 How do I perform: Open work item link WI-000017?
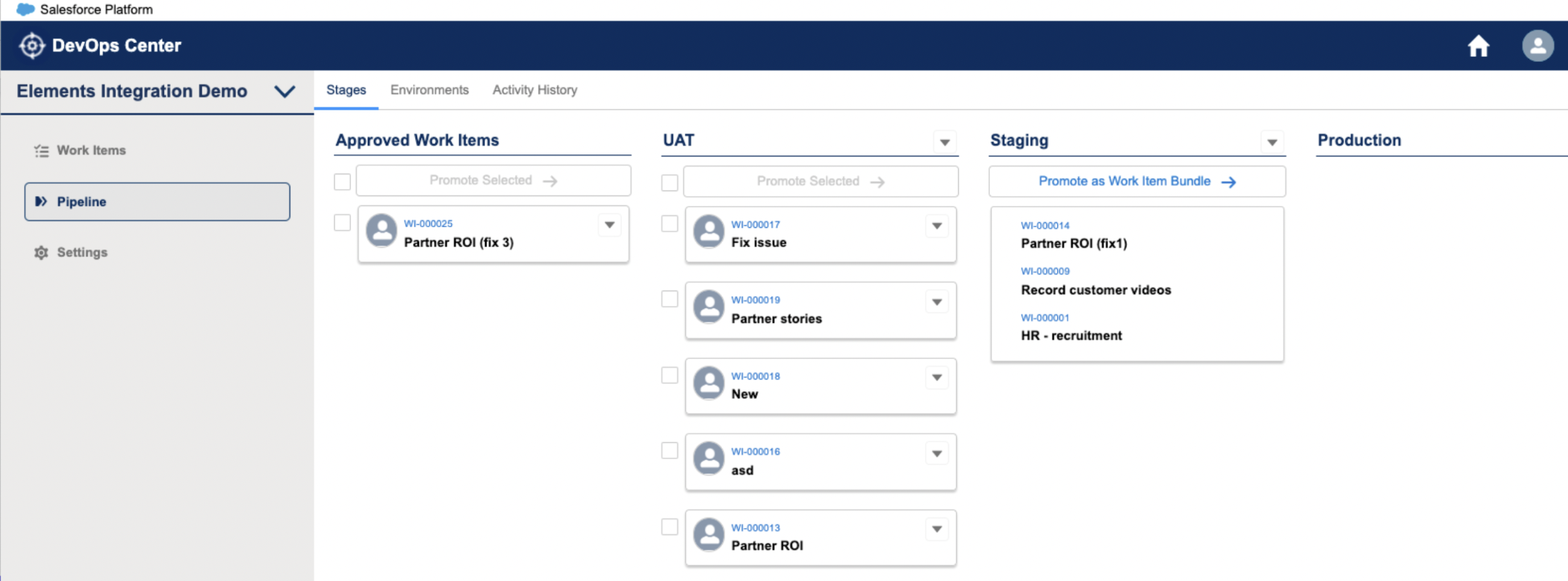tap(755, 225)
